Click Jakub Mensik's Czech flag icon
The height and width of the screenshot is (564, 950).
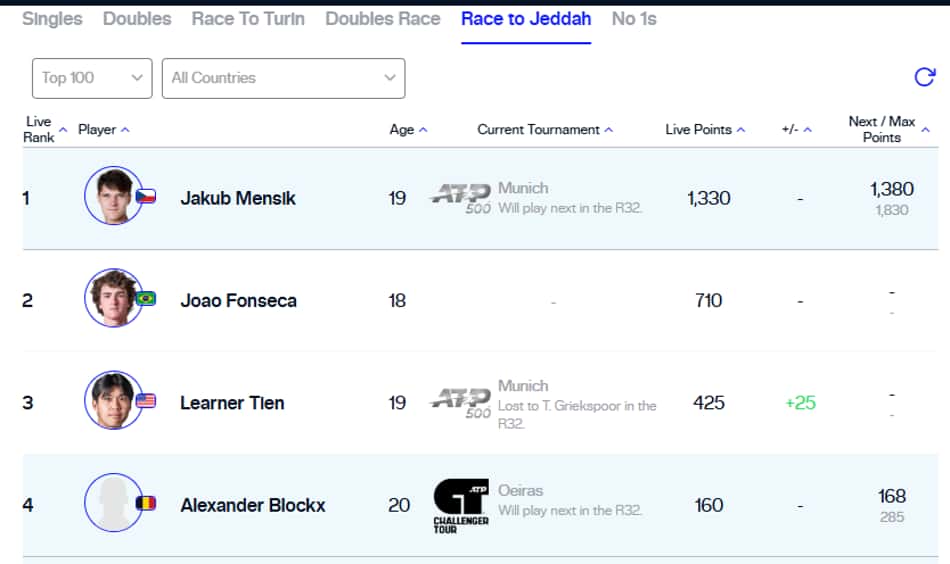click(146, 196)
